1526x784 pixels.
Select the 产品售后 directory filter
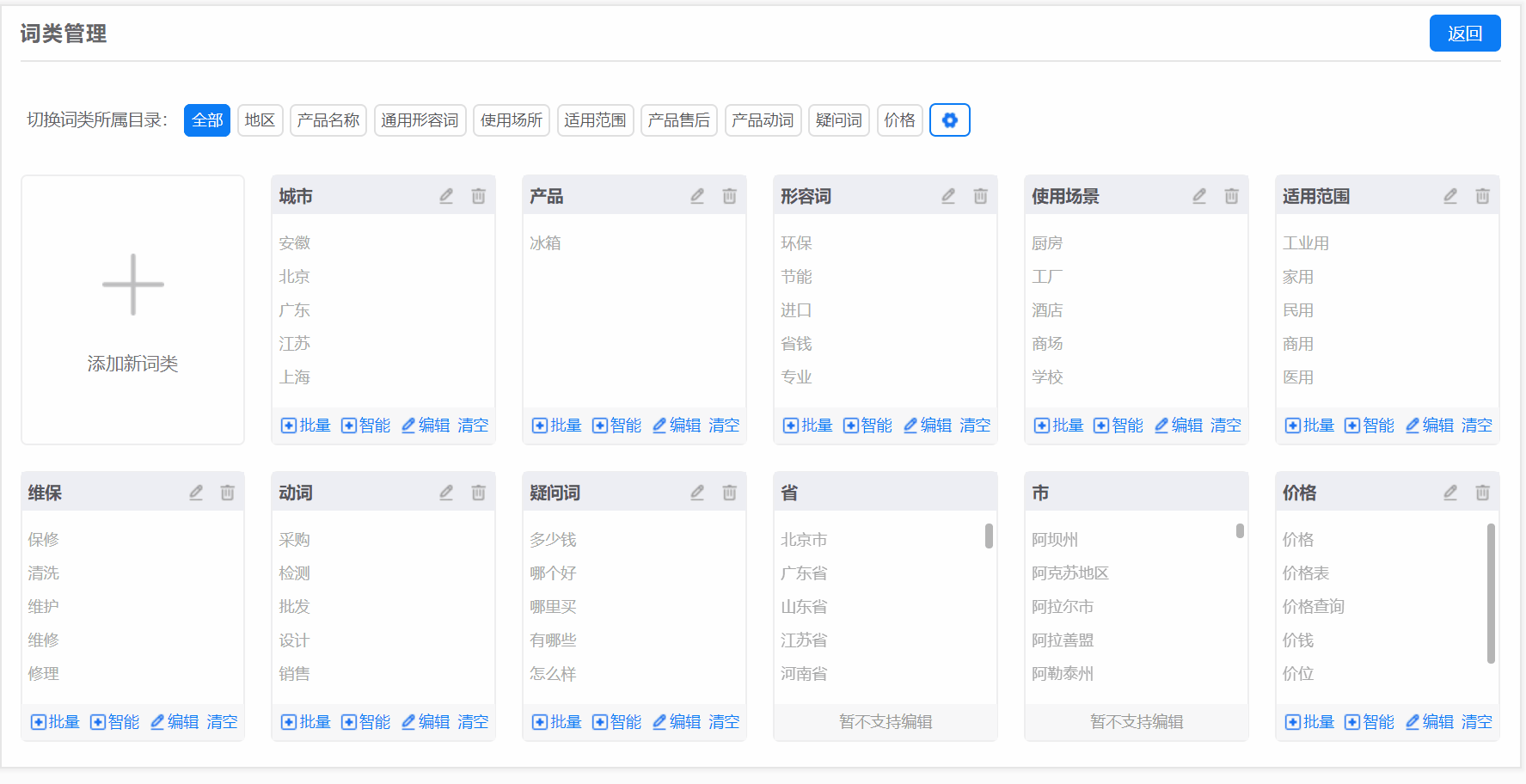[x=678, y=120]
